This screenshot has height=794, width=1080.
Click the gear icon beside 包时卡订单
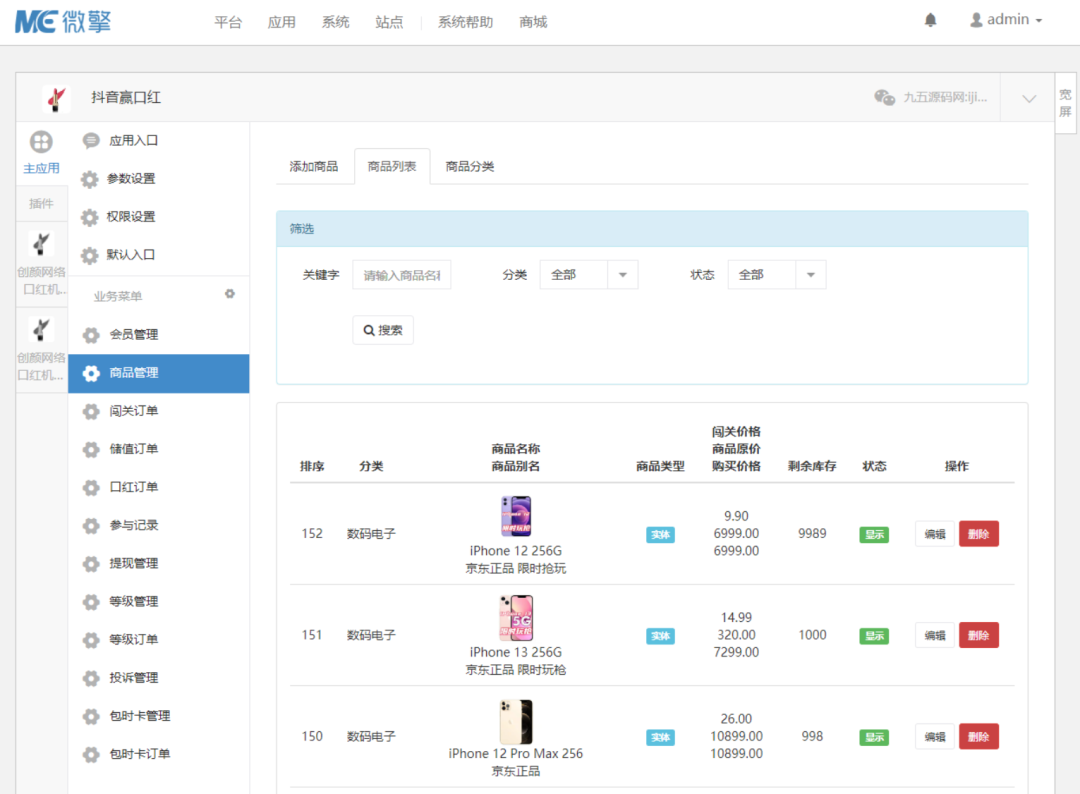(91, 754)
